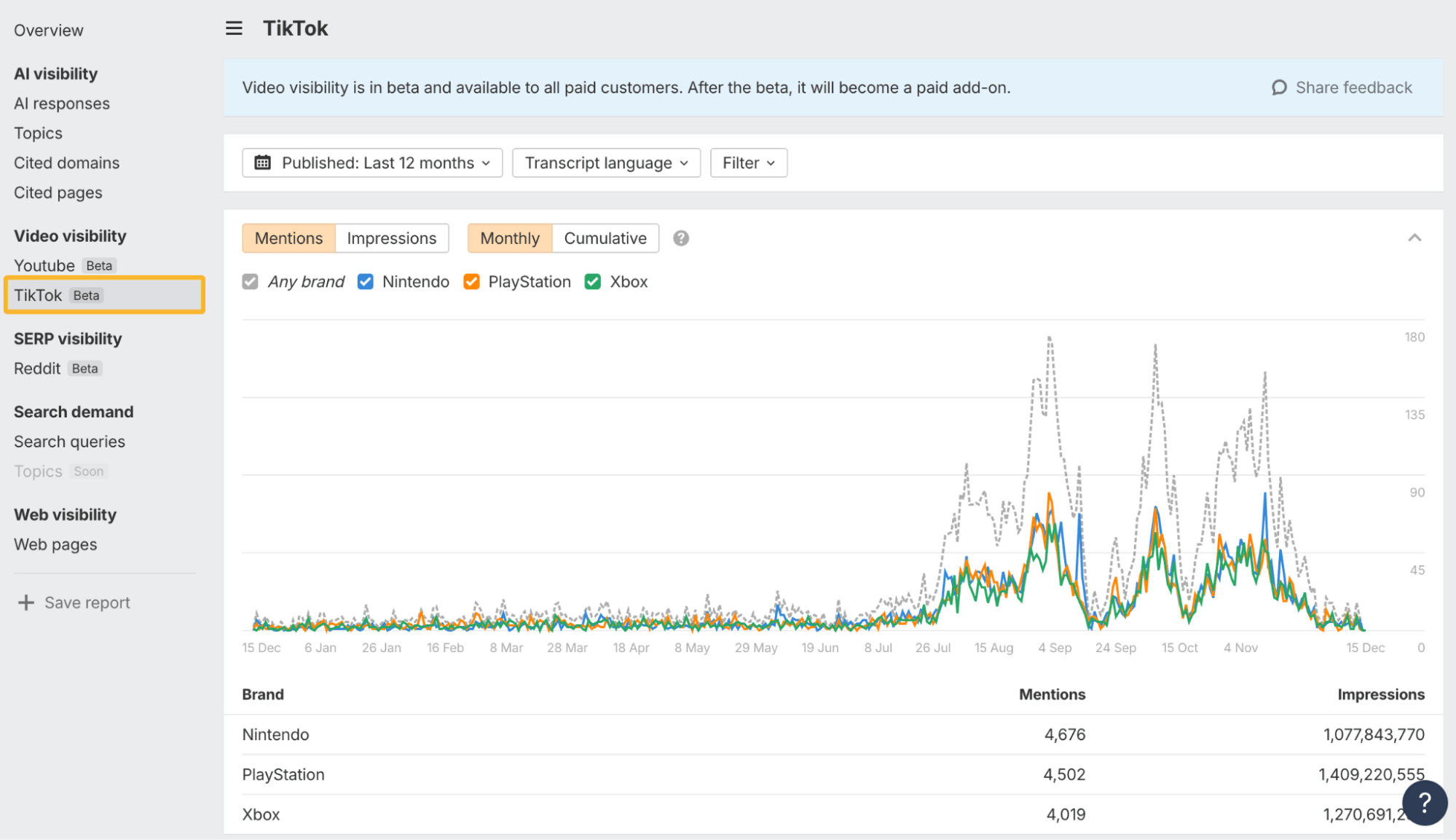This screenshot has width=1456, height=840.
Task: Collapse the chart with the chevron-up icon
Action: pos(1414,238)
